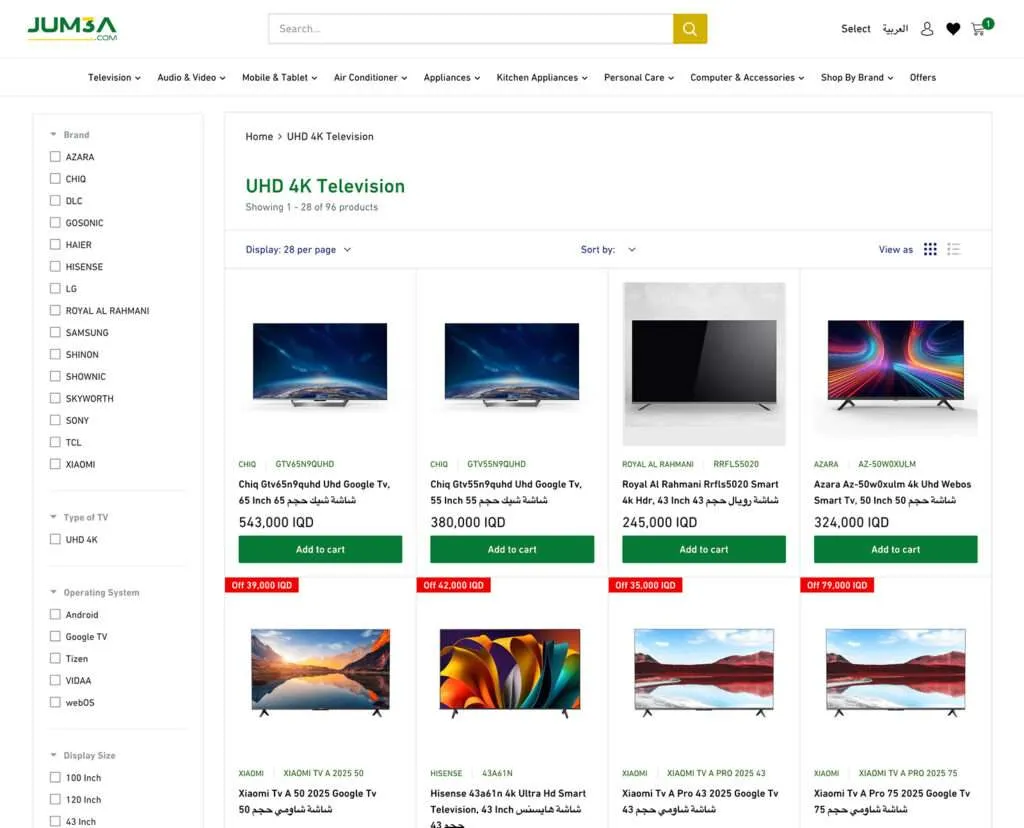The height and width of the screenshot is (828, 1024).
Task: Open the Audio & Video menu
Action: click(191, 77)
